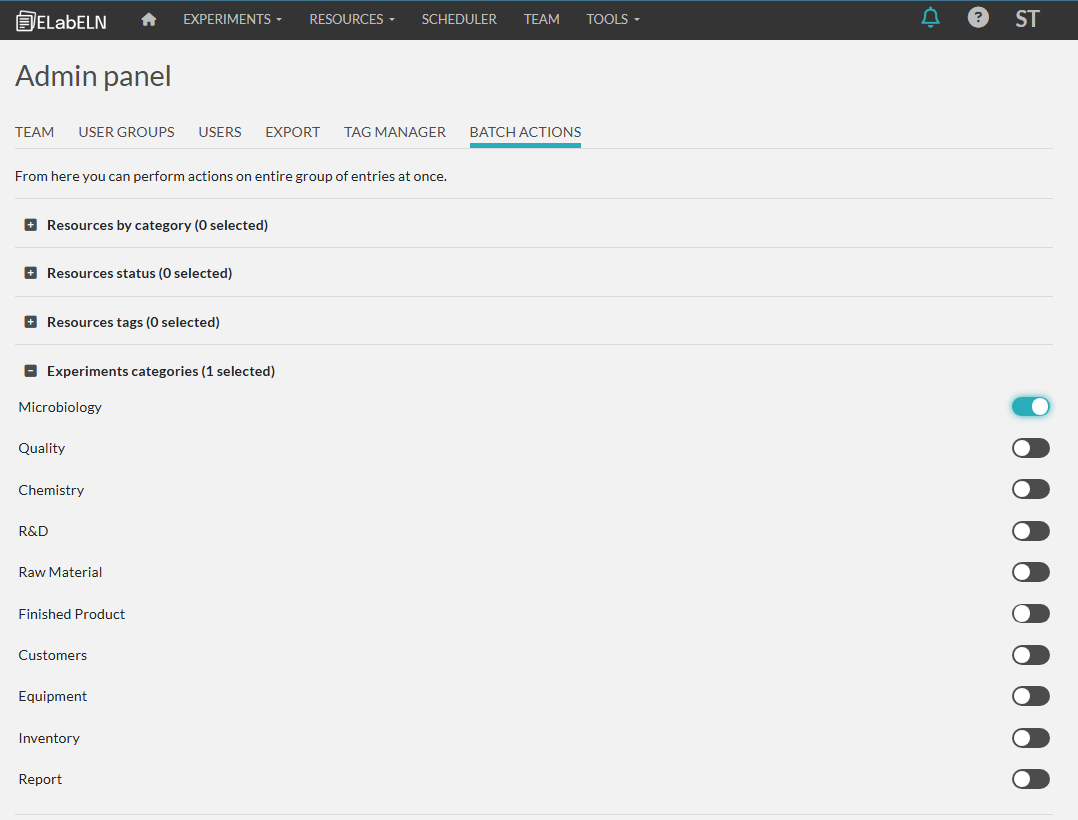Collapse Experiments categories section

pos(30,371)
